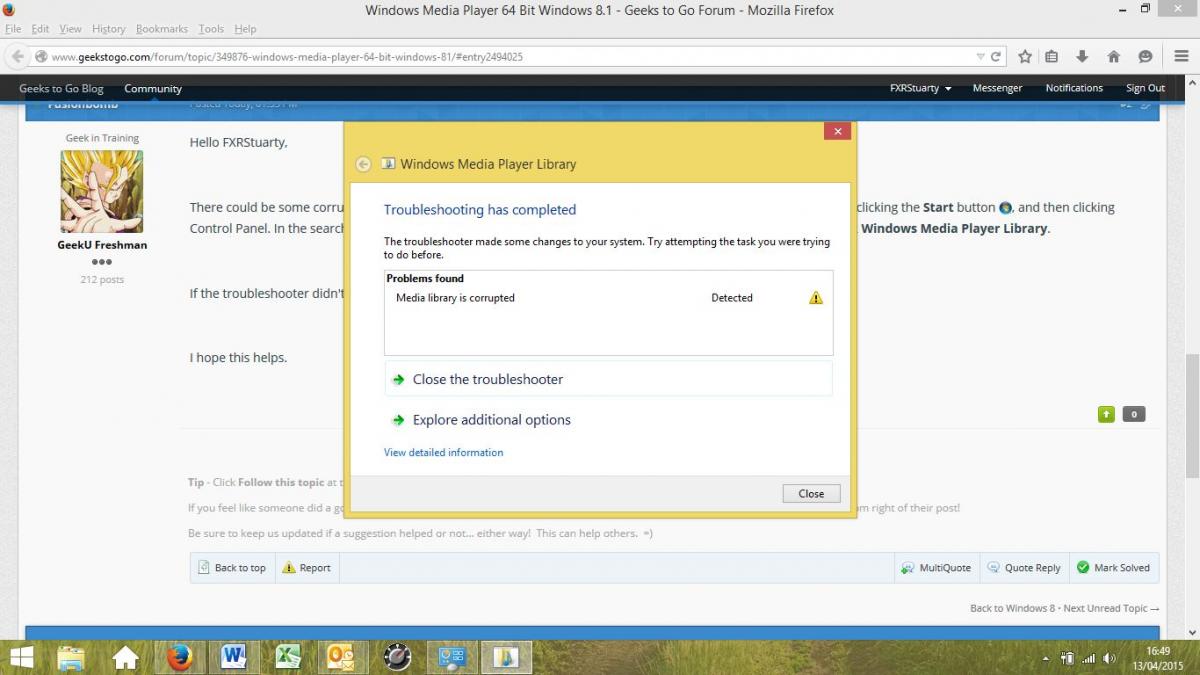The image size is (1200, 675).
Task: Open File Explorer from the taskbar
Action: 71,657
